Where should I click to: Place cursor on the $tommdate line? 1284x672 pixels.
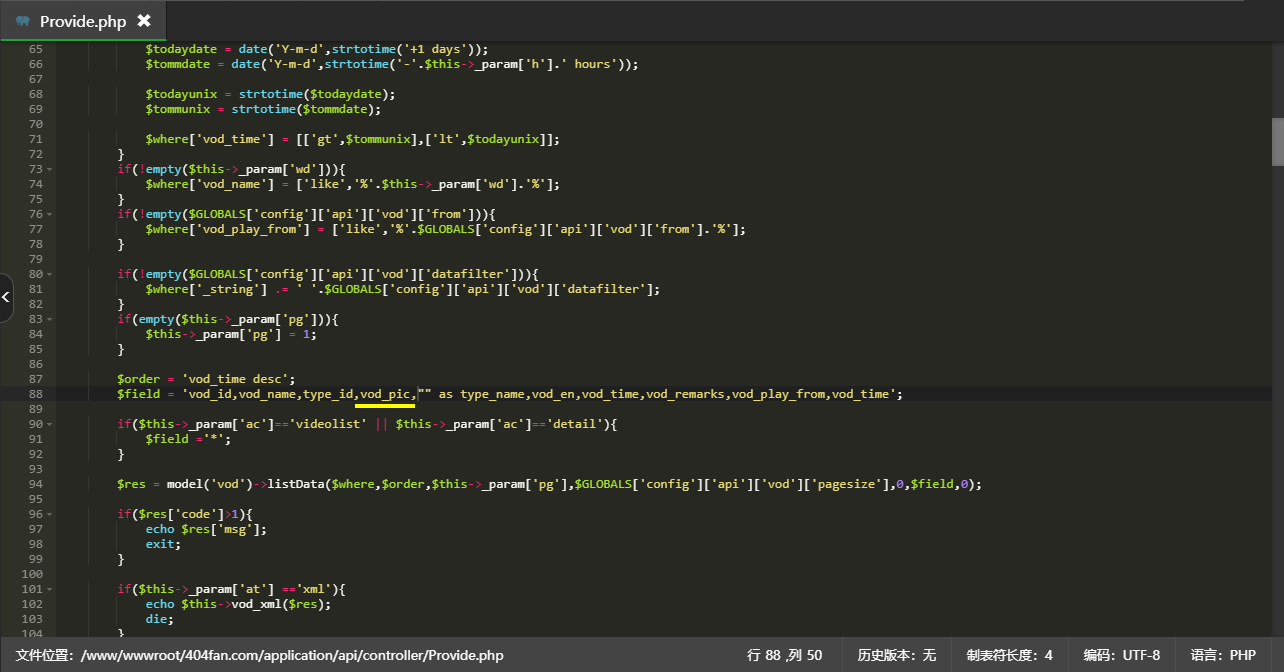coord(392,64)
